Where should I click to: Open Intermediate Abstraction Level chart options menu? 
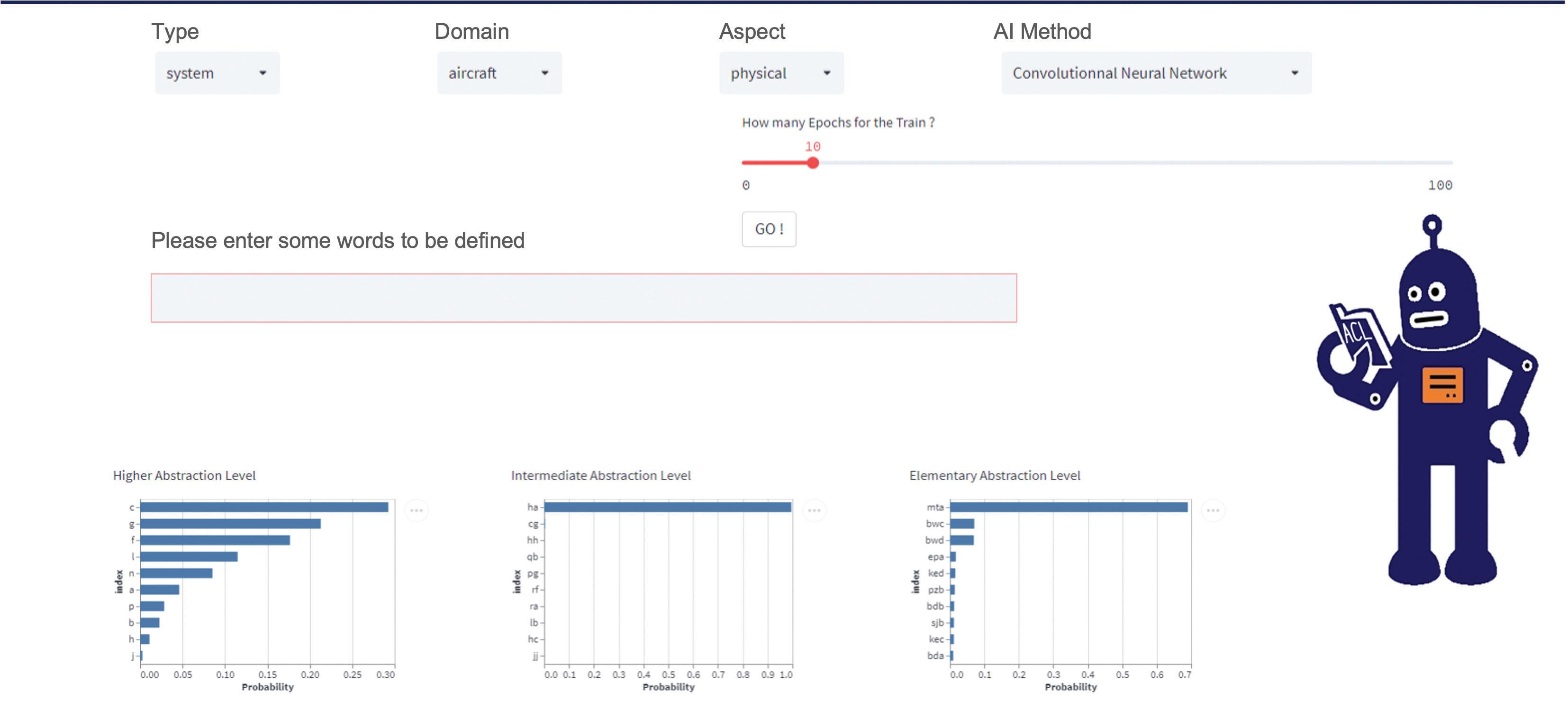point(814,510)
